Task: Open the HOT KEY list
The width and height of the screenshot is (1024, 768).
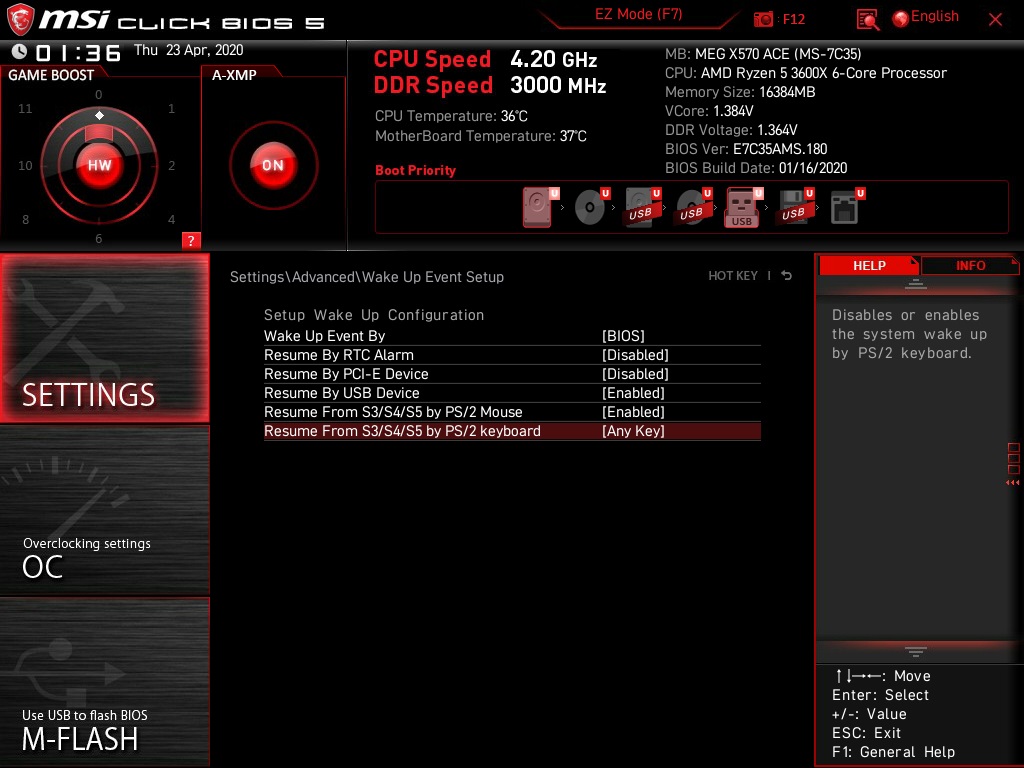Action: click(x=733, y=276)
